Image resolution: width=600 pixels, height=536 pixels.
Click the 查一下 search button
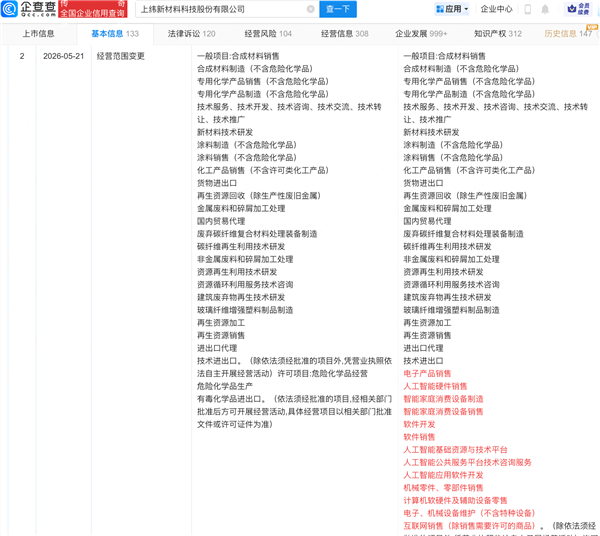coord(338,9)
